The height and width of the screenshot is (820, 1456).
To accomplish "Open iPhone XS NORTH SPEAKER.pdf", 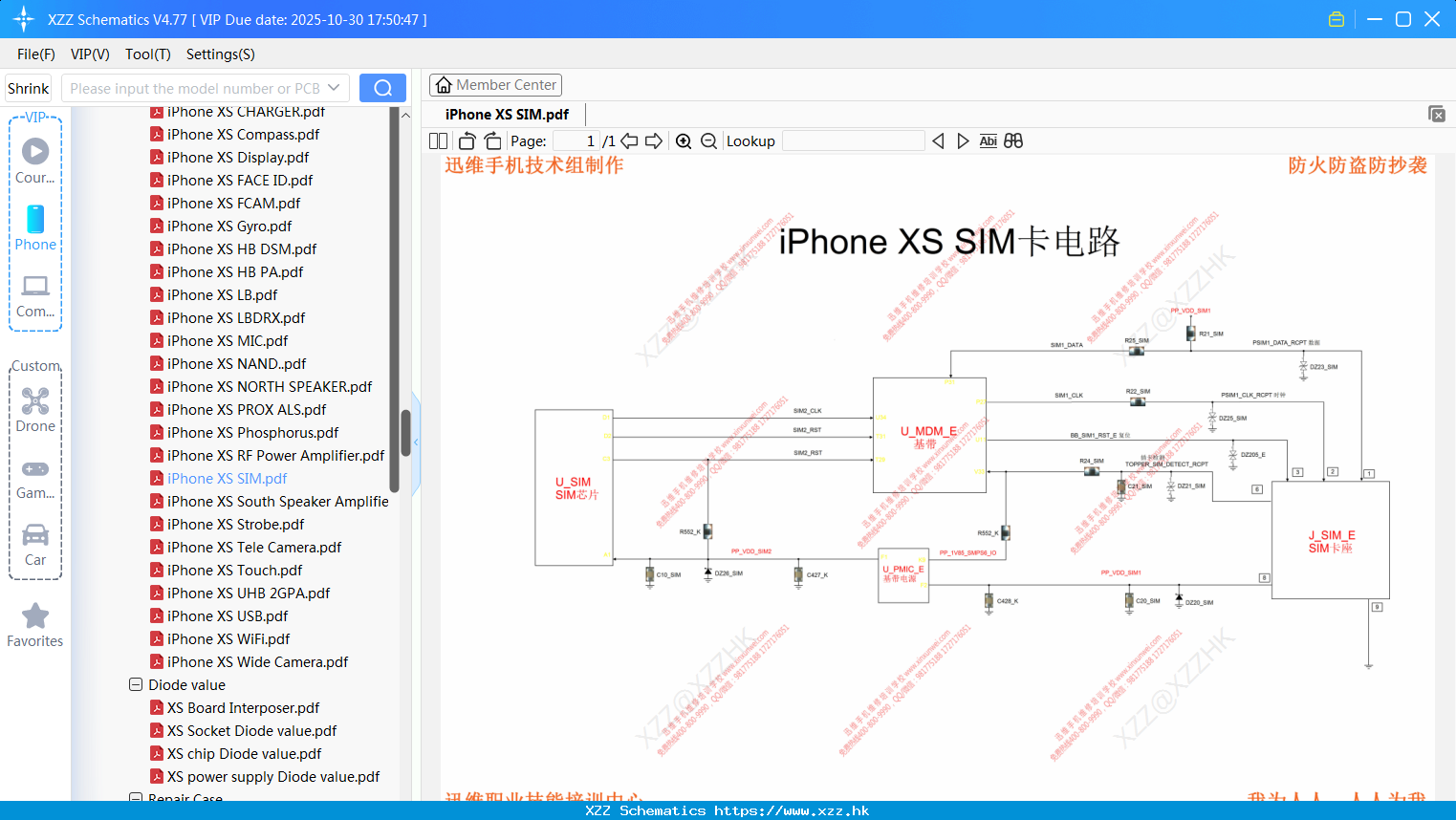I will [x=270, y=387].
